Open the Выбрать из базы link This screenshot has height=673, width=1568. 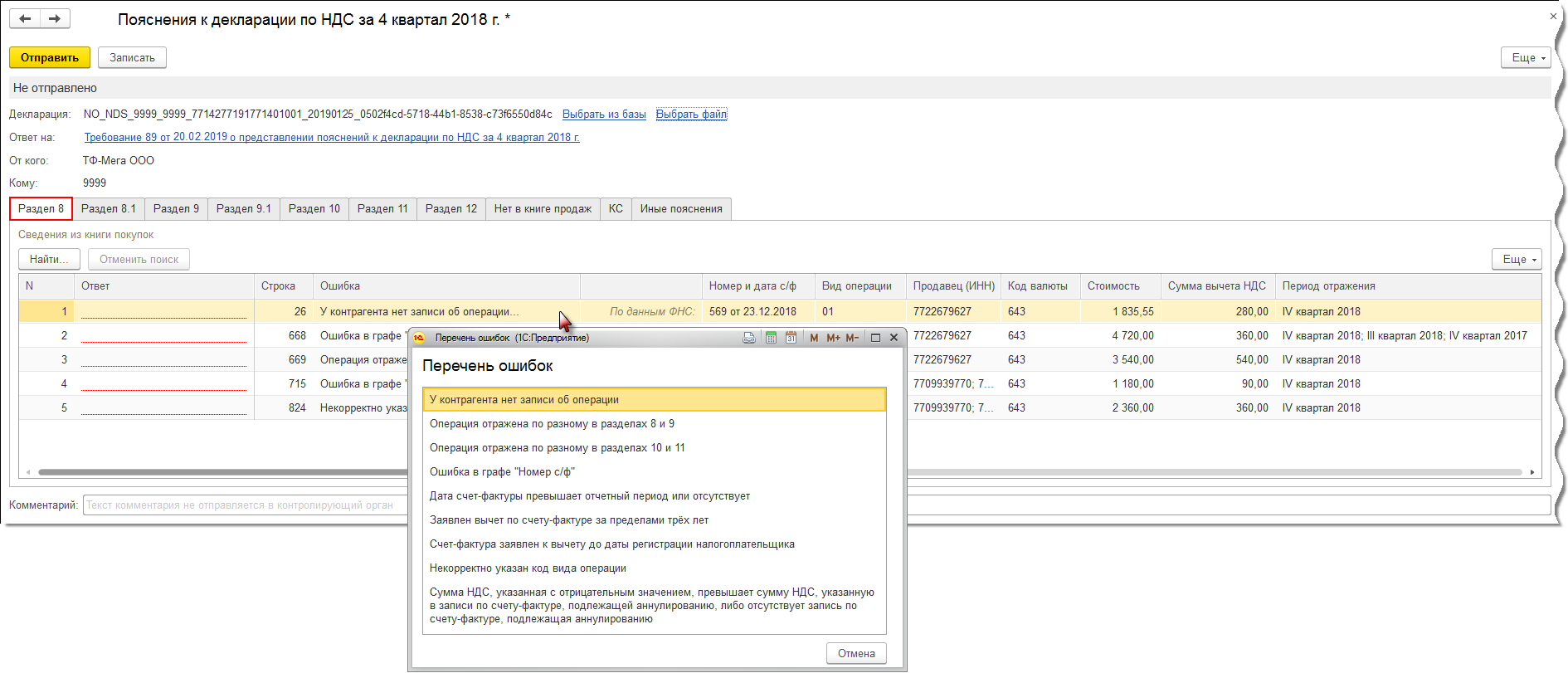(604, 115)
